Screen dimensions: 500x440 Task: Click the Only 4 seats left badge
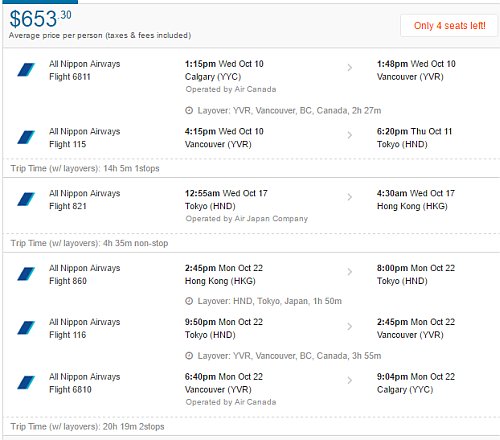(x=449, y=26)
